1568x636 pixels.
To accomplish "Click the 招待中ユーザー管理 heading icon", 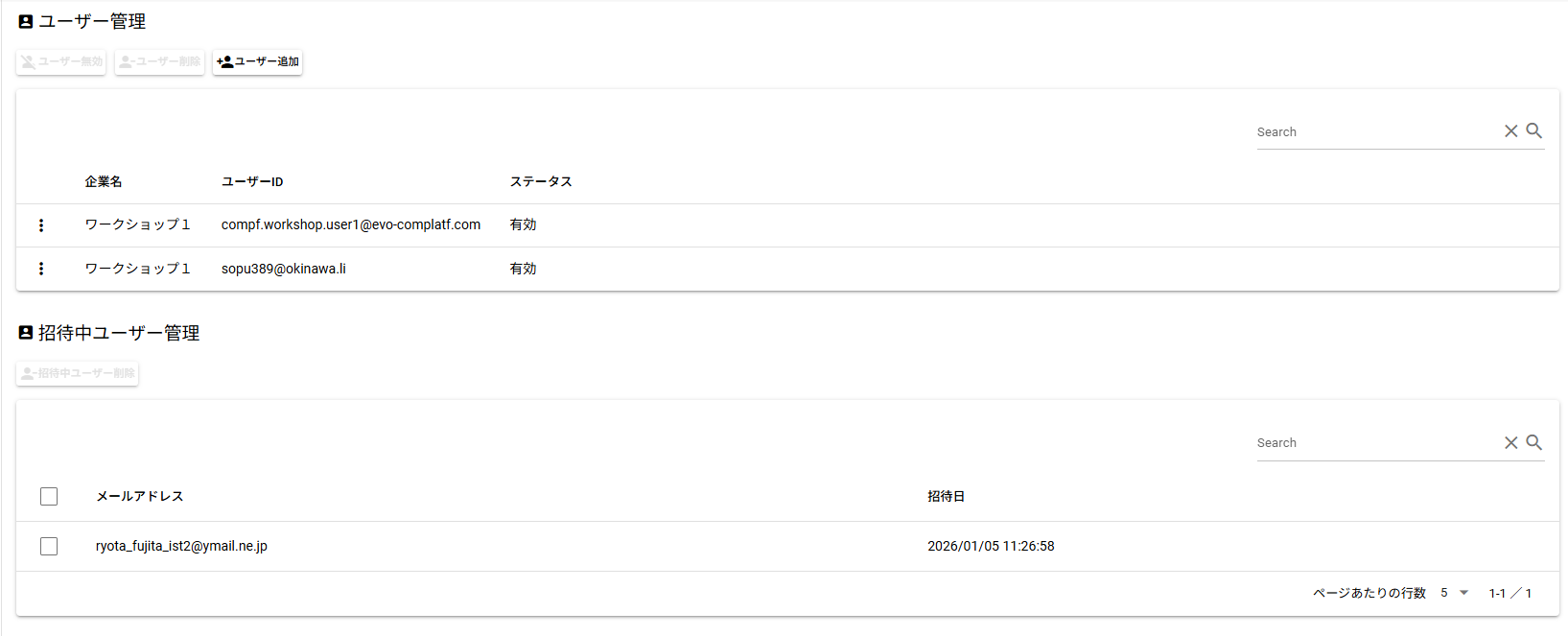I will click(x=26, y=333).
